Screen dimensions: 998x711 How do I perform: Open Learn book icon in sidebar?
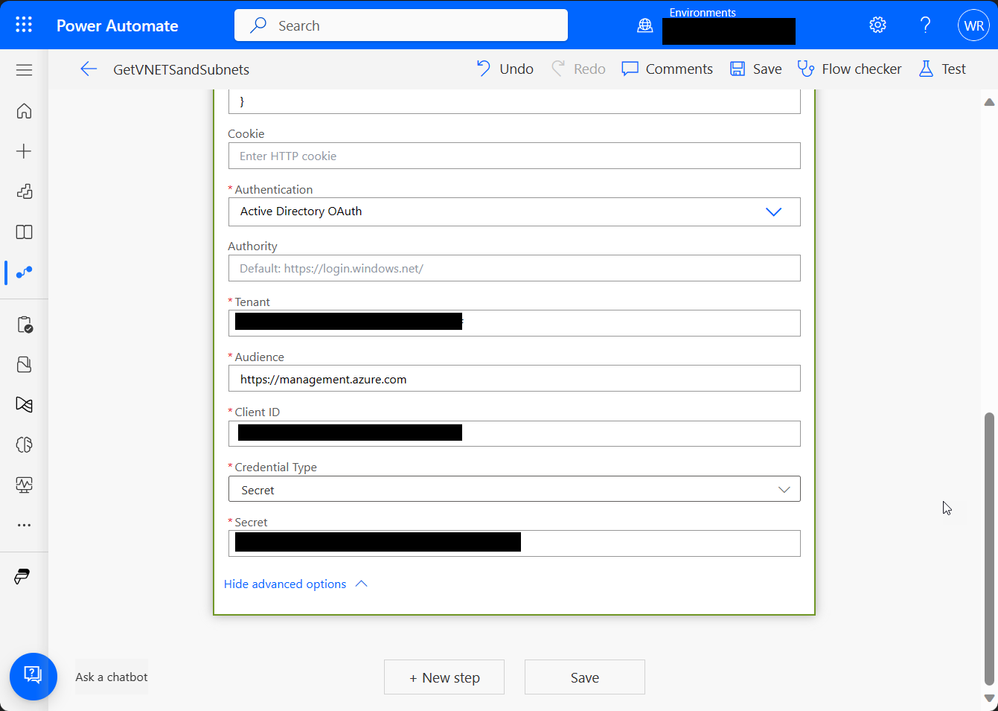24,232
